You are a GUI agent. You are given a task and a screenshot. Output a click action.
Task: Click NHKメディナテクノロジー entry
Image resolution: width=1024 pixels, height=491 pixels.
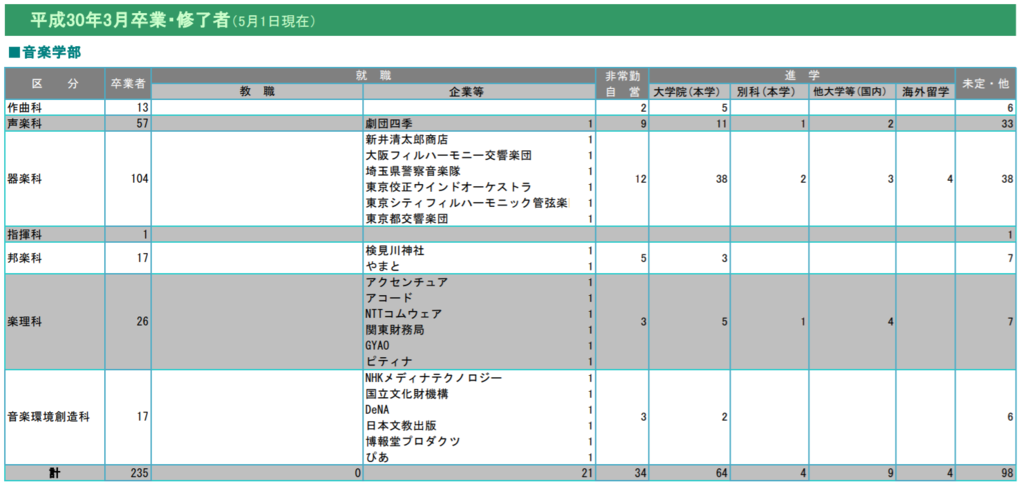click(434, 377)
